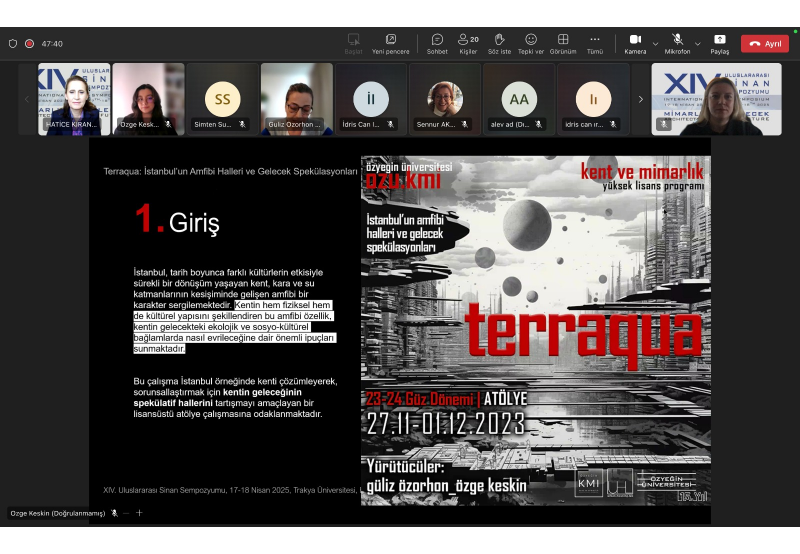Select Simten Su participant SS avatar

click(222, 99)
